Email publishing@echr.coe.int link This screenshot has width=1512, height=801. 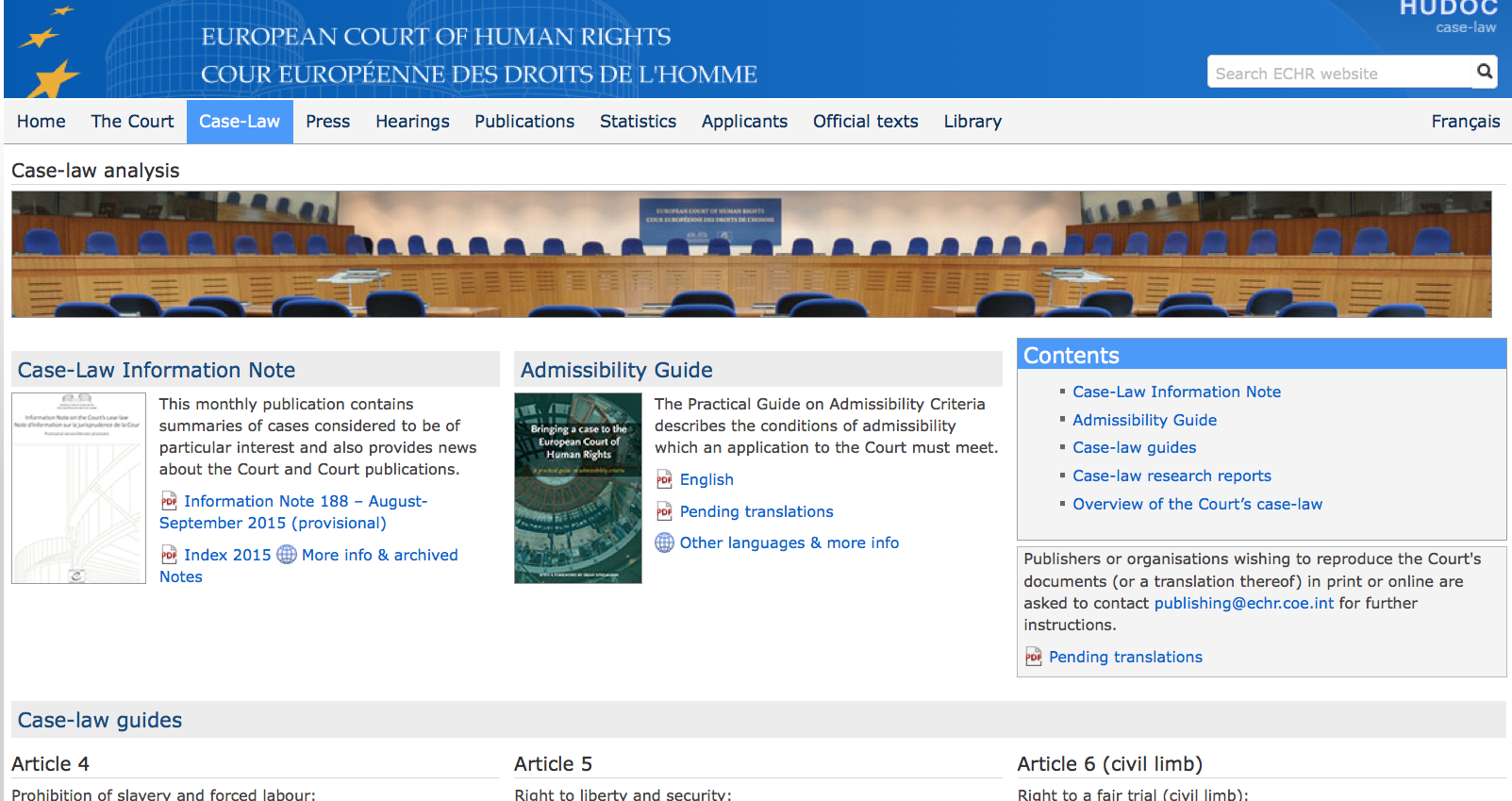[x=1243, y=604]
